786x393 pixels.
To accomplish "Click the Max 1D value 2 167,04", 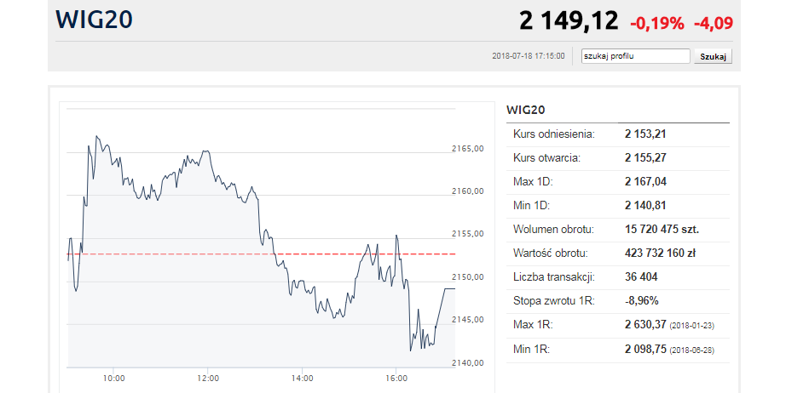I will point(646,181).
